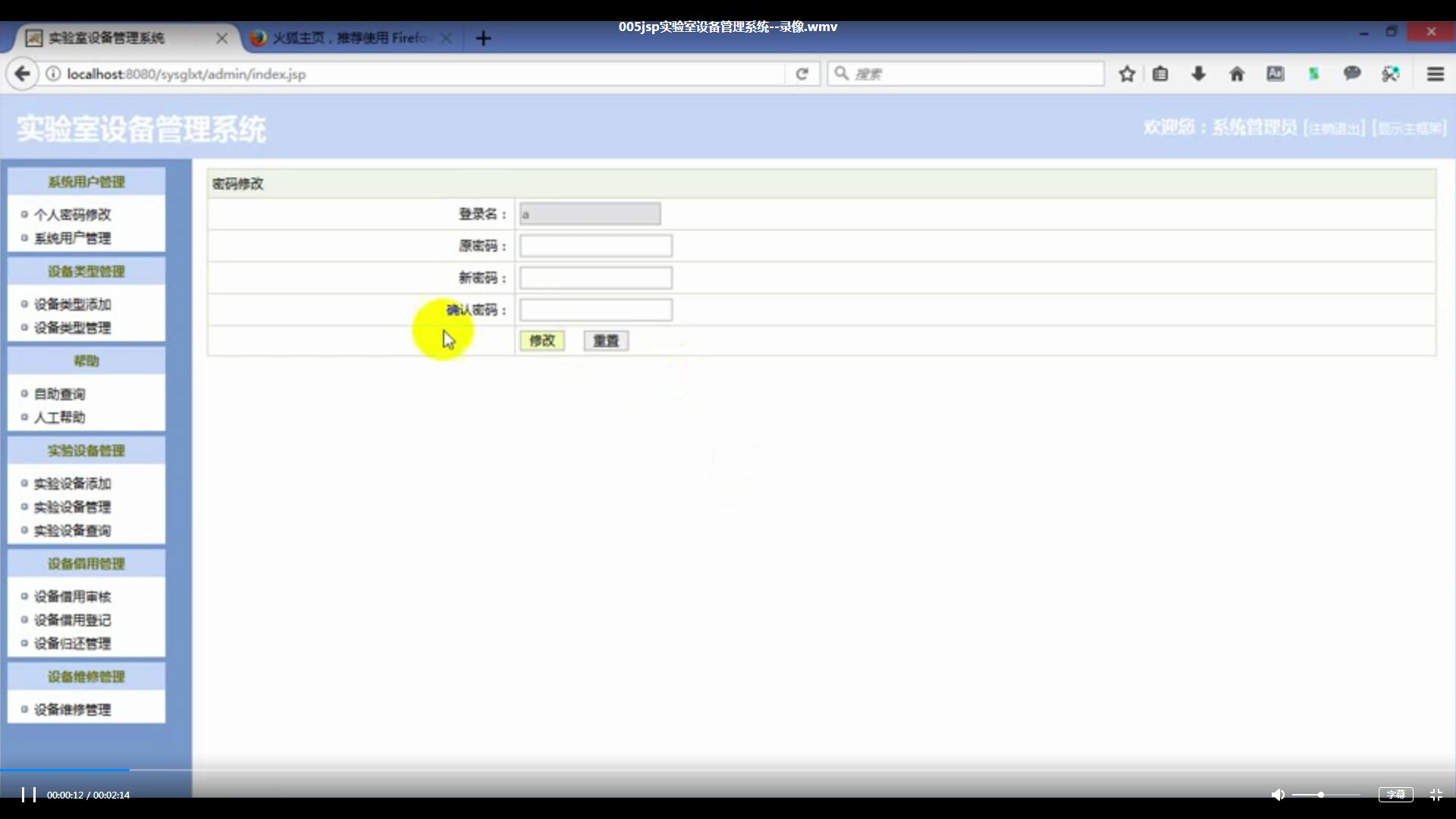Click the 登录名 input field
This screenshot has height=819, width=1456.
point(590,214)
